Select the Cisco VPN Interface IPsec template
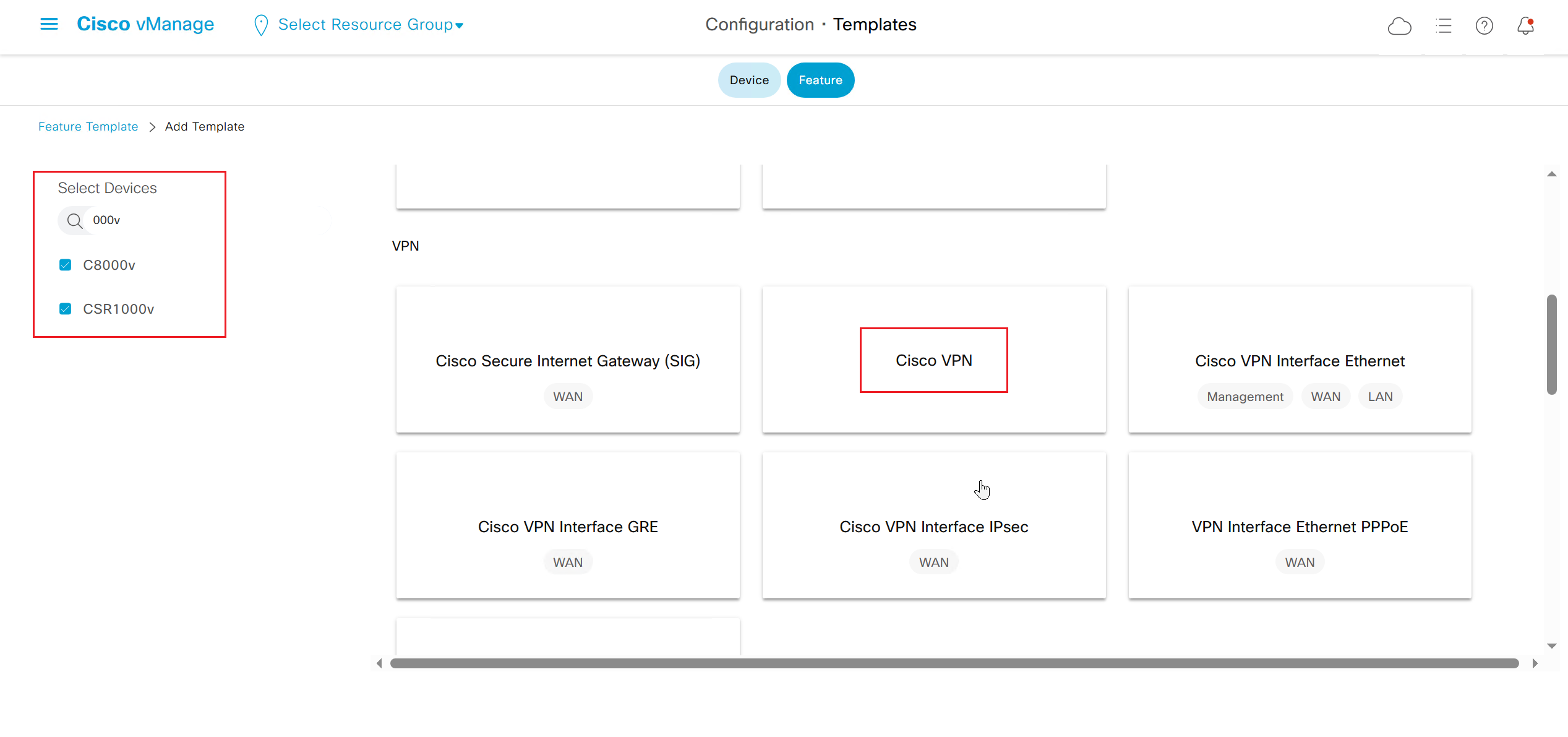This screenshot has height=737, width=1568. point(933,526)
